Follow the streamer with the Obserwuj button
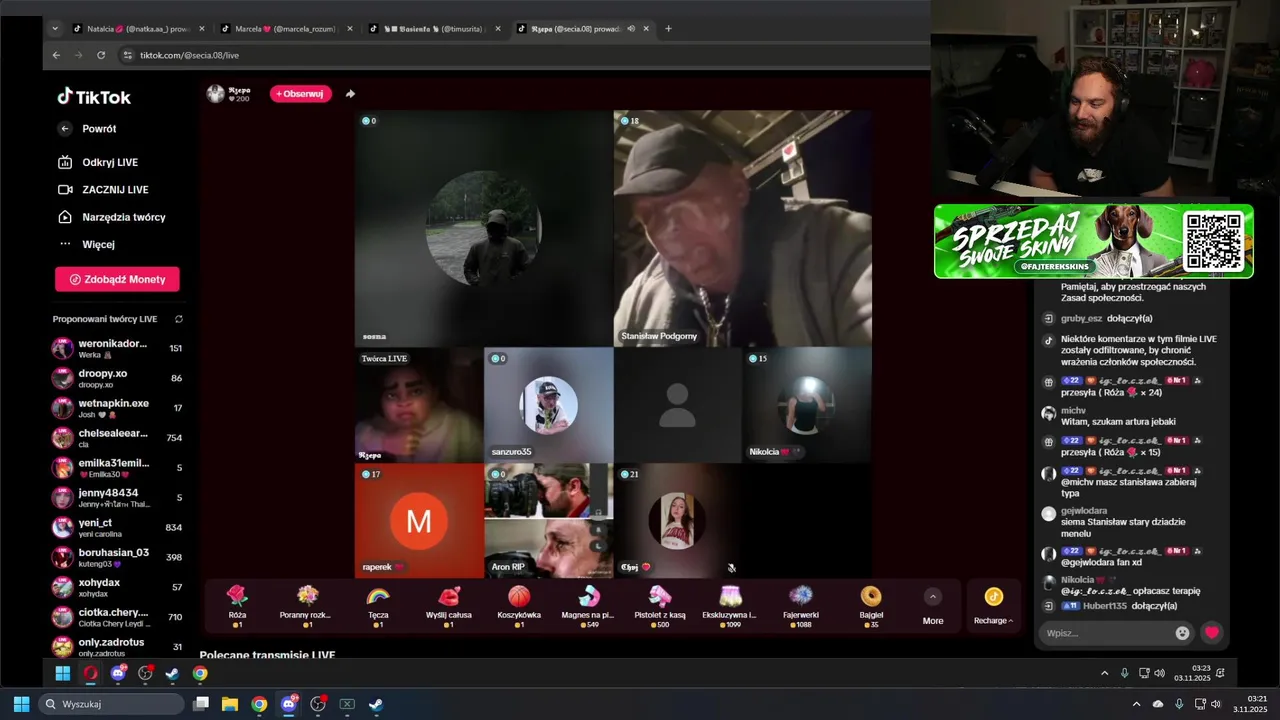1280x720 pixels. pos(300,94)
